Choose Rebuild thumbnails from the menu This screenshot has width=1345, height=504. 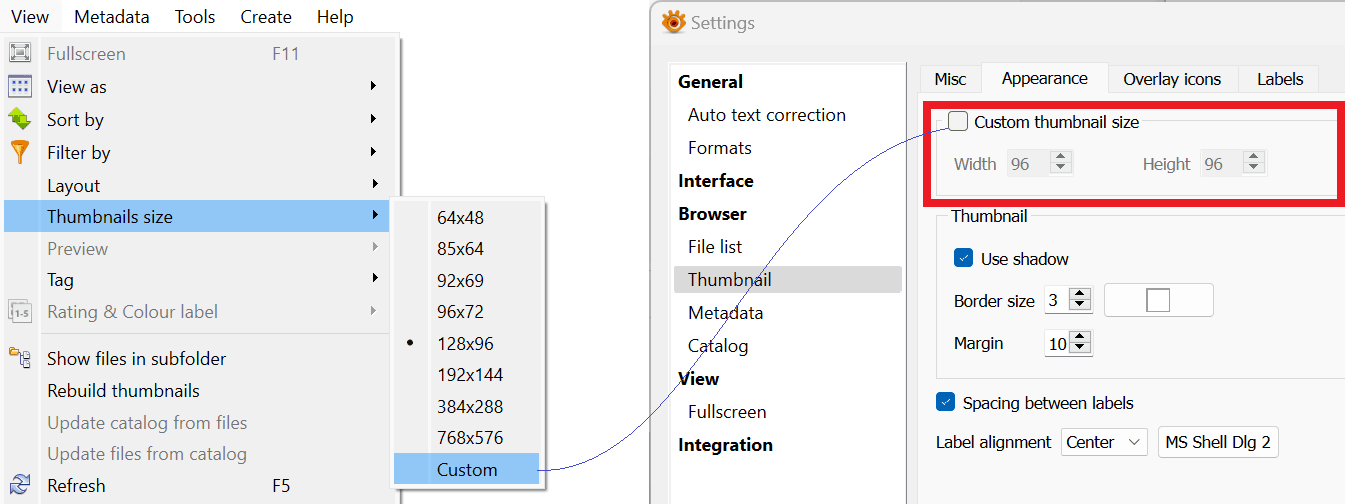123,390
